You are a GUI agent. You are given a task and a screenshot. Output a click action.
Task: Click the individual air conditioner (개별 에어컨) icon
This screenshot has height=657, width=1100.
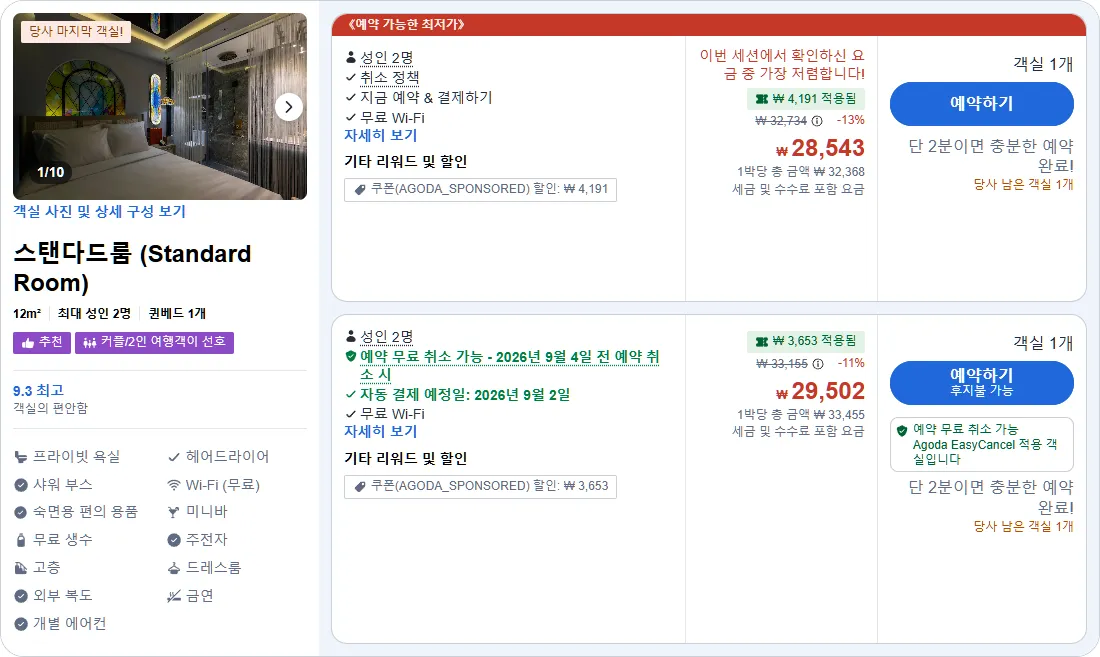[20, 624]
